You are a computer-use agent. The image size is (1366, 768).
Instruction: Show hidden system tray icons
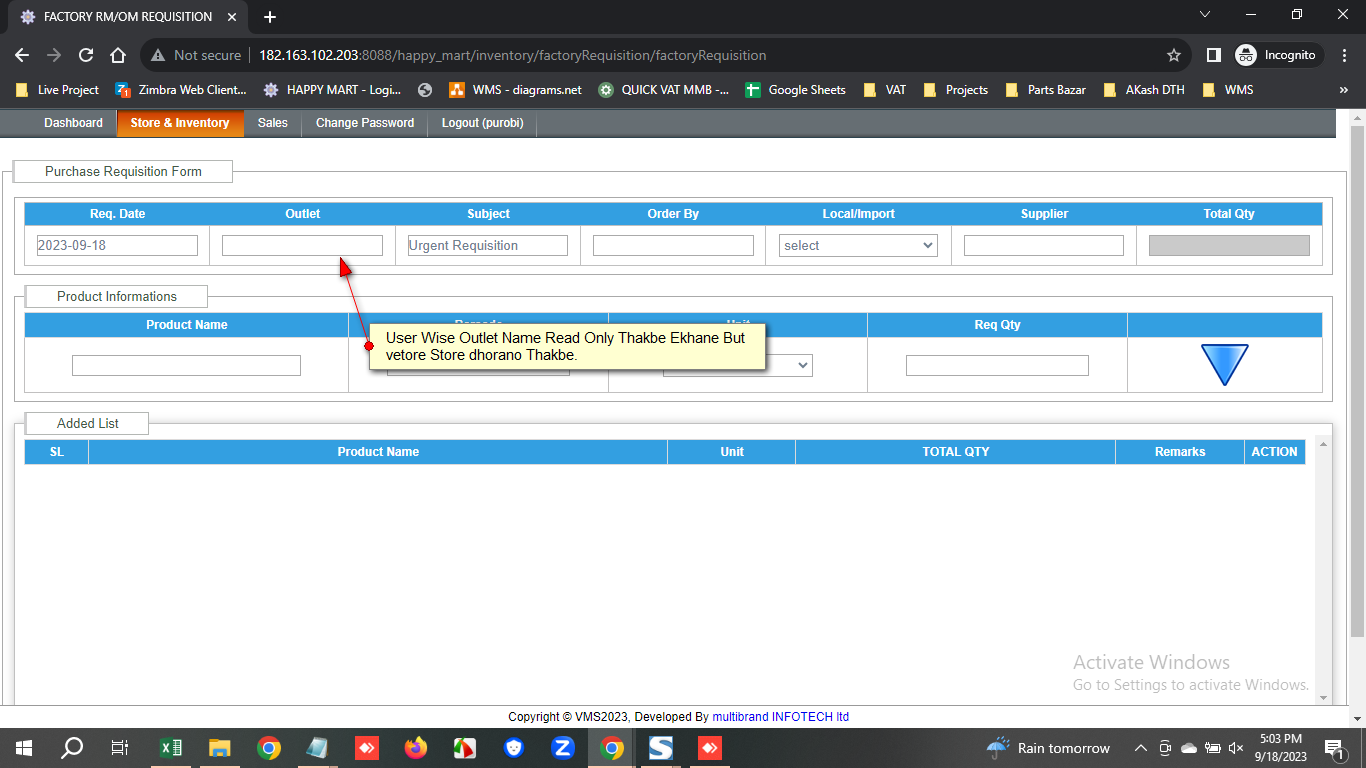(1141, 748)
